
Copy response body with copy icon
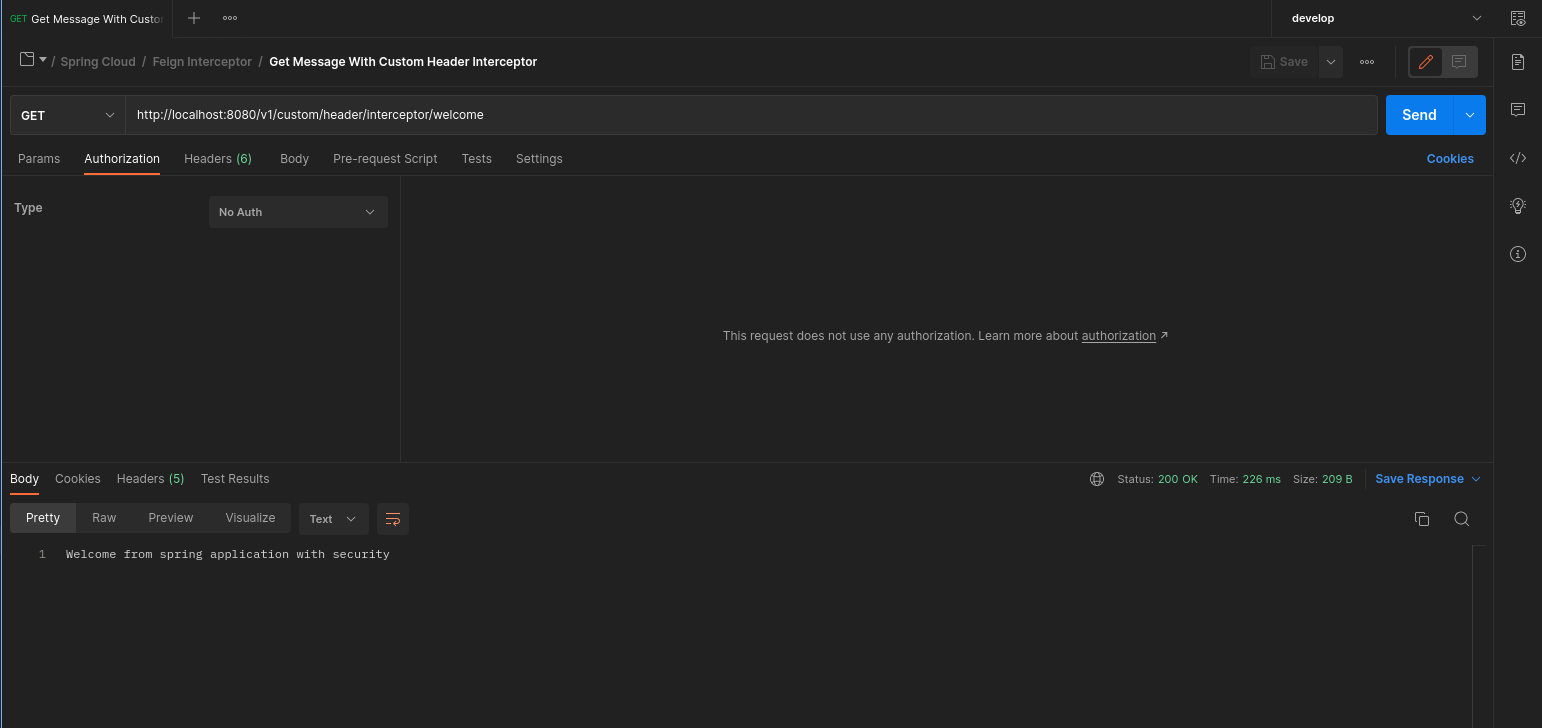point(1421,519)
